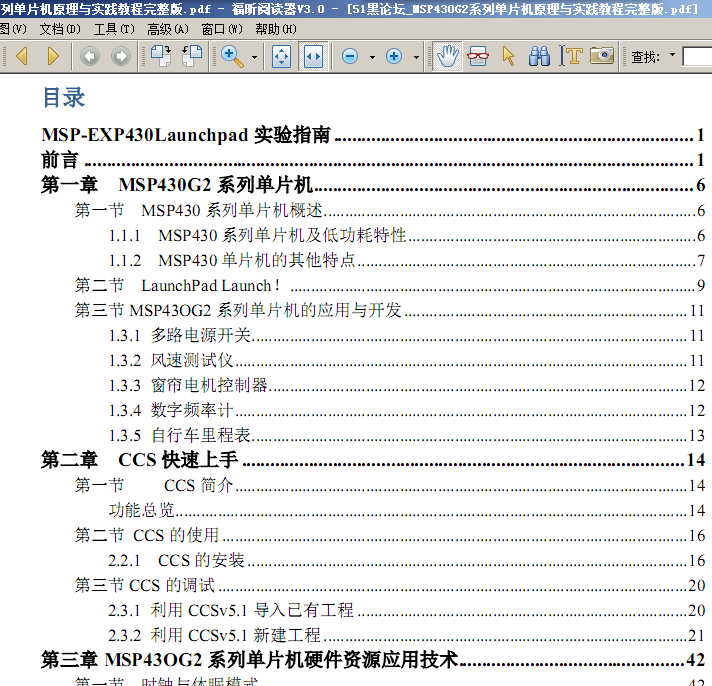Open 第三节 MSP430G2 系列单片机的应用与开发
Viewport: 712px width, 686px height.
point(390,310)
